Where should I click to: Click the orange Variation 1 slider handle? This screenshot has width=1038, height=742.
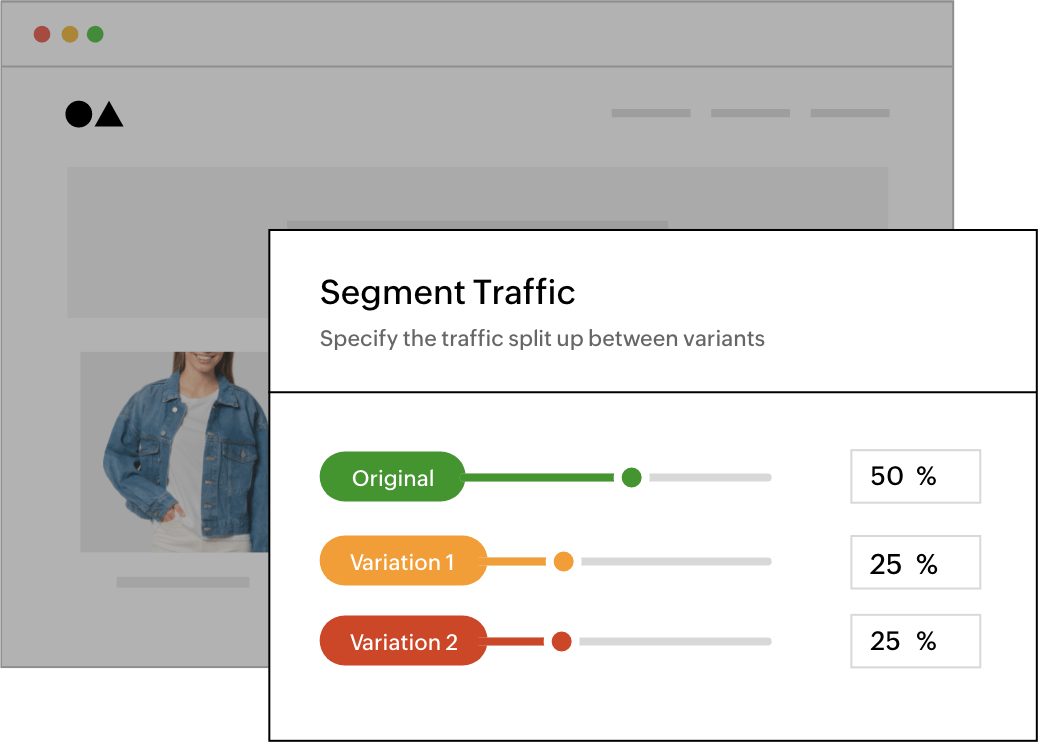(x=563, y=562)
